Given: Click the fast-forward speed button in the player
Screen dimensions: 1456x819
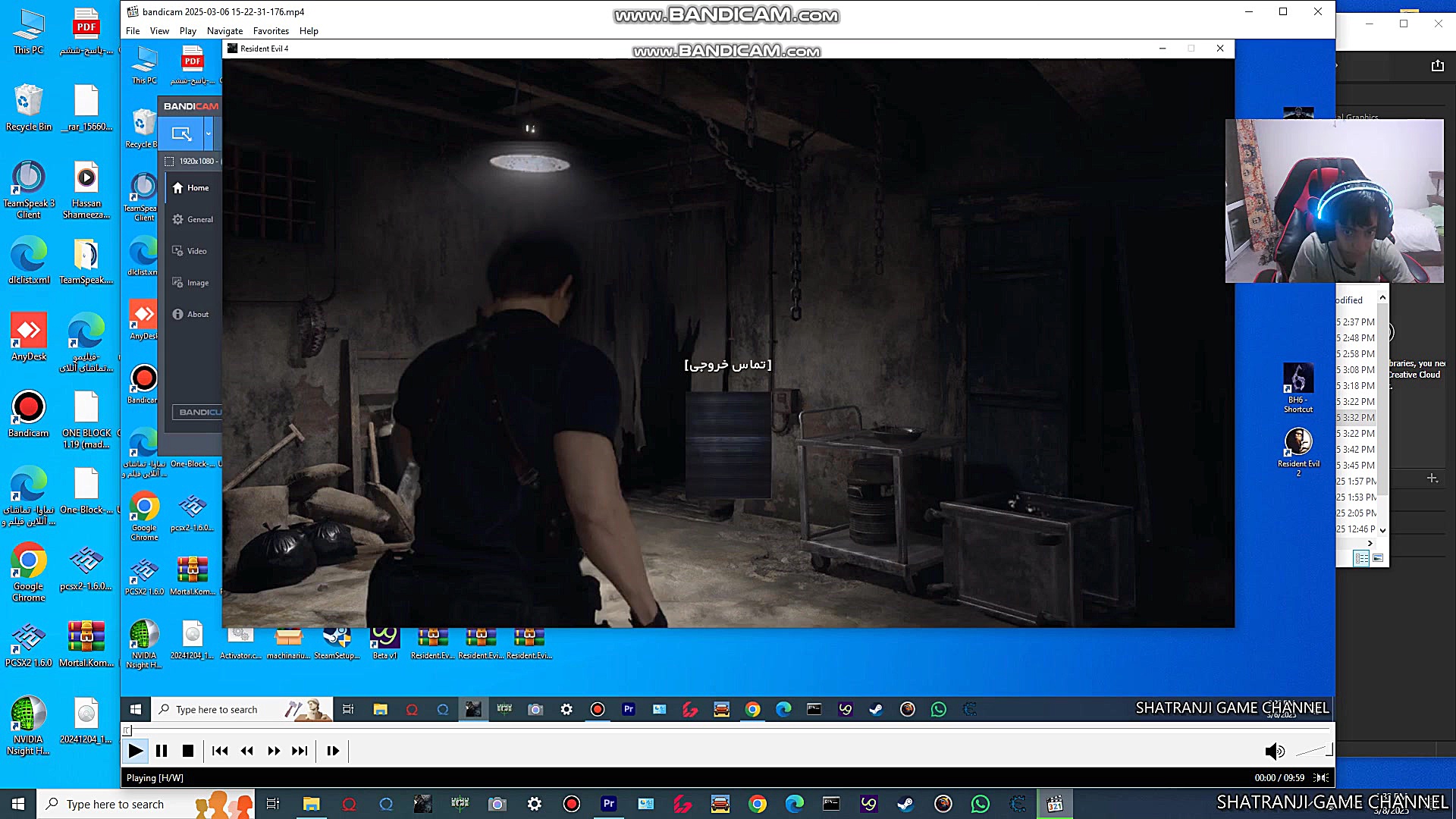Looking at the screenshot, I should coord(274,751).
